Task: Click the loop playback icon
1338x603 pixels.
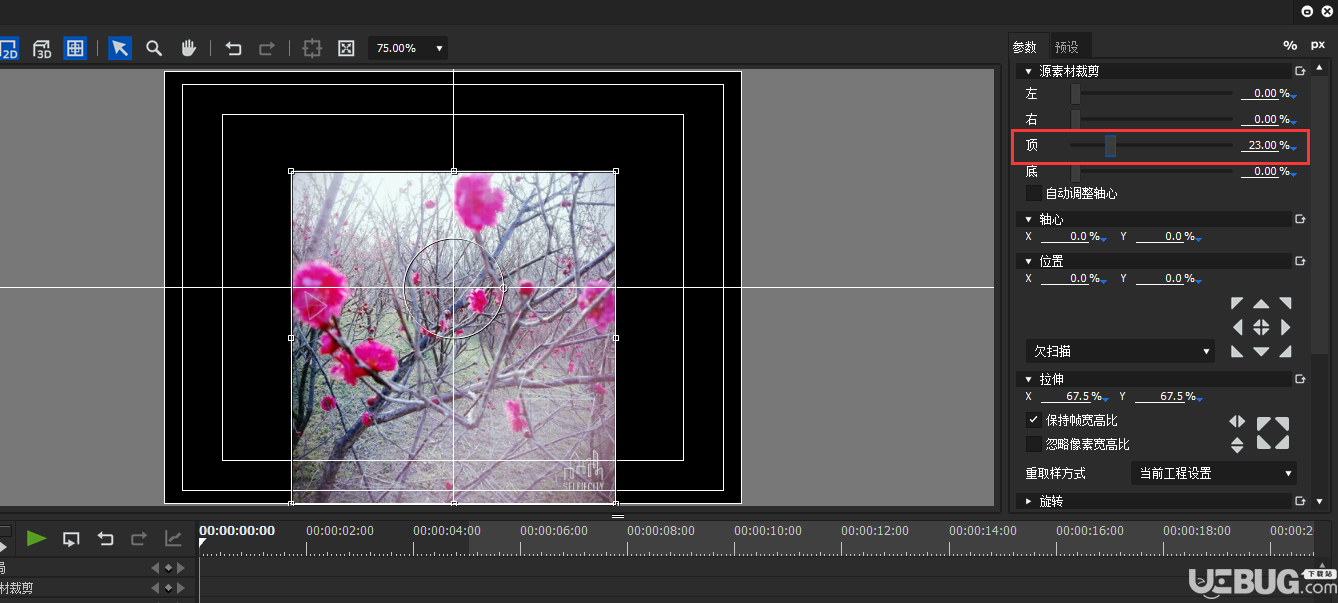Action: pyautogui.click(x=71, y=539)
